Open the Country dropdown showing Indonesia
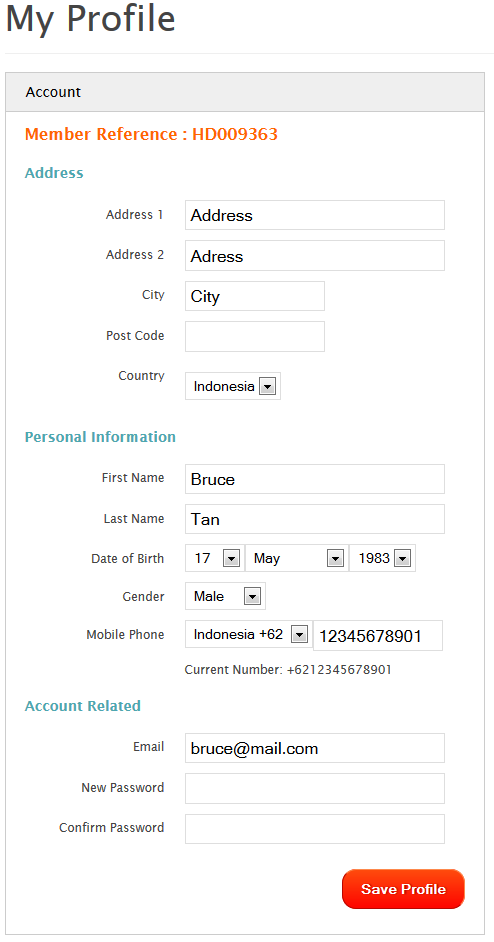The height and width of the screenshot is (942, 494). 233,386
